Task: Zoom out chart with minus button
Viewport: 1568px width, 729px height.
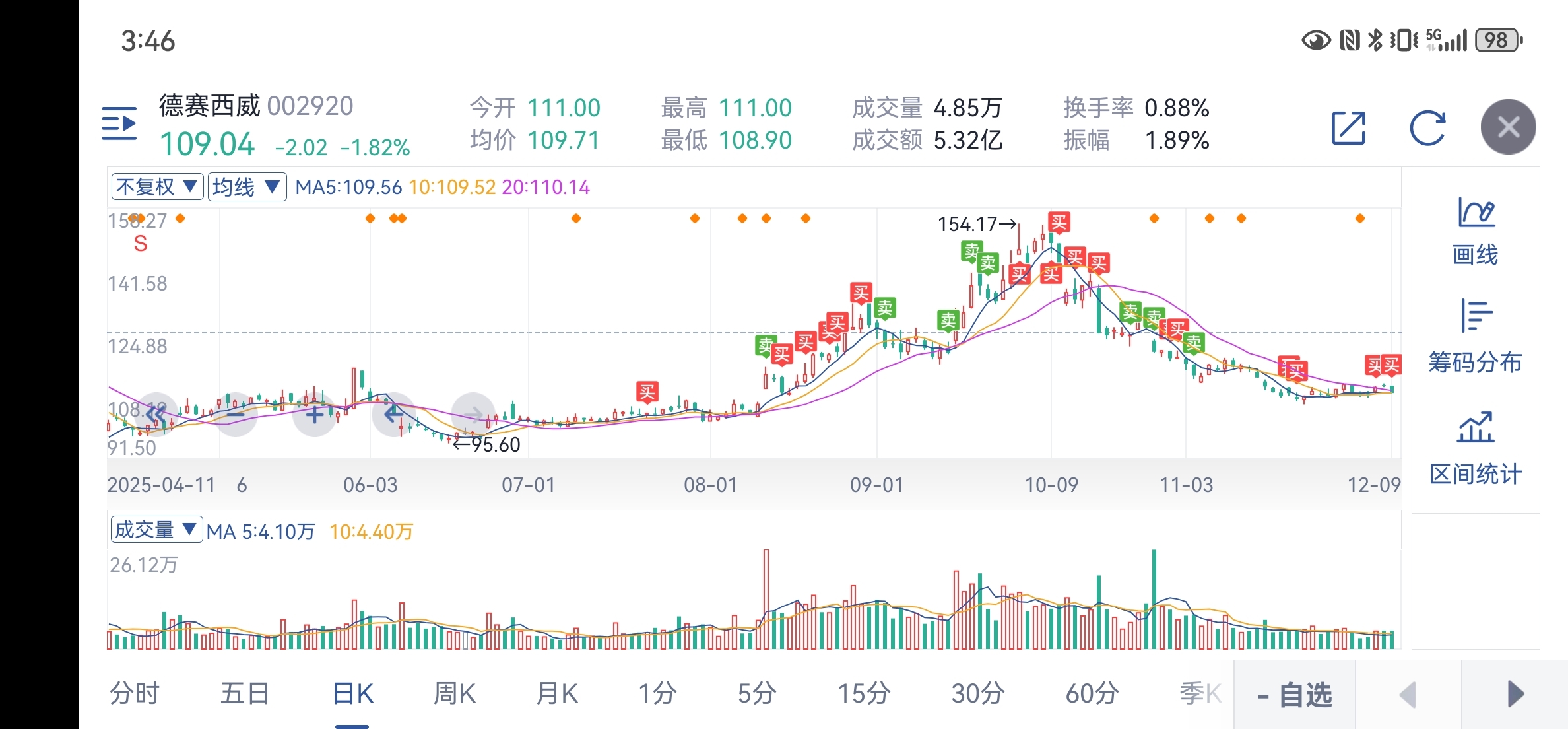Action: (236, 415)
